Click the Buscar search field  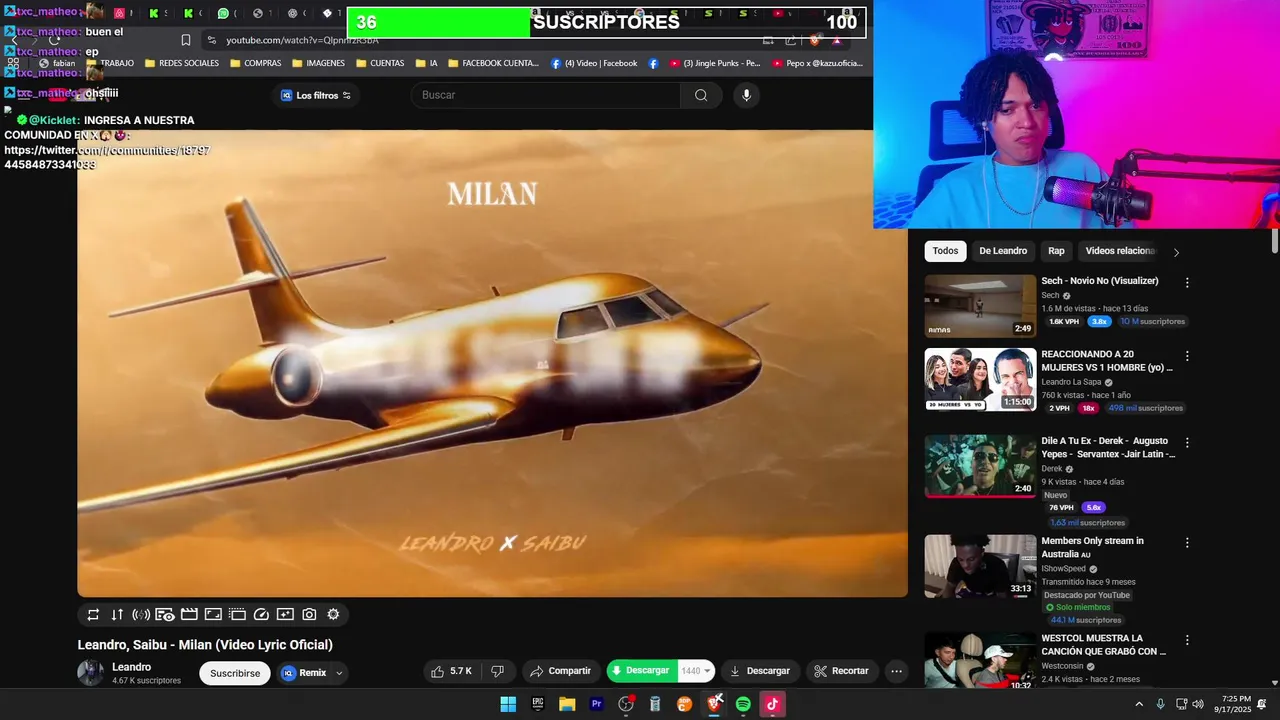(x=546, y=95)
